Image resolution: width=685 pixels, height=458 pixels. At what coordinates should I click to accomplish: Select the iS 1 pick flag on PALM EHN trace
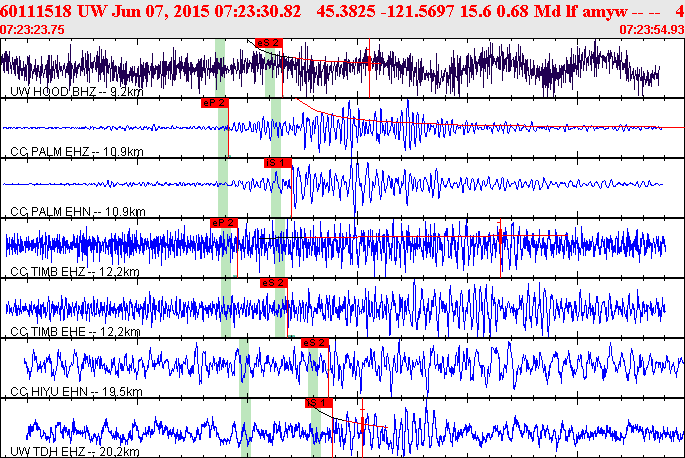click(277, 163)
